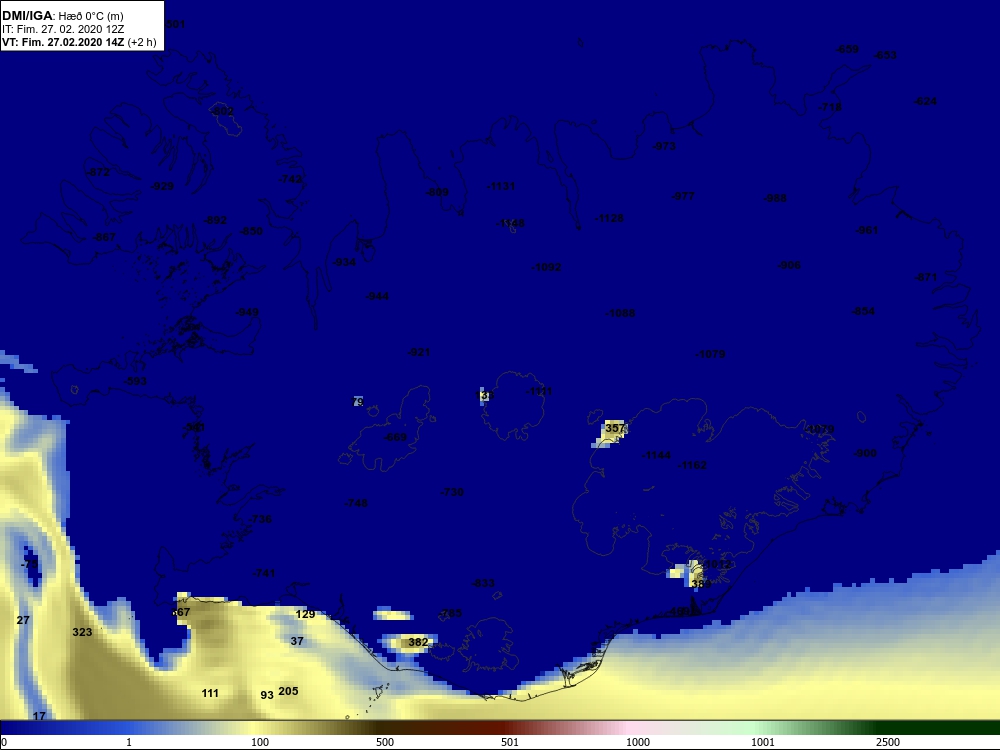Click the map value '93'
This screenshot has width=1000, height=750.
[x=267, y=695]
